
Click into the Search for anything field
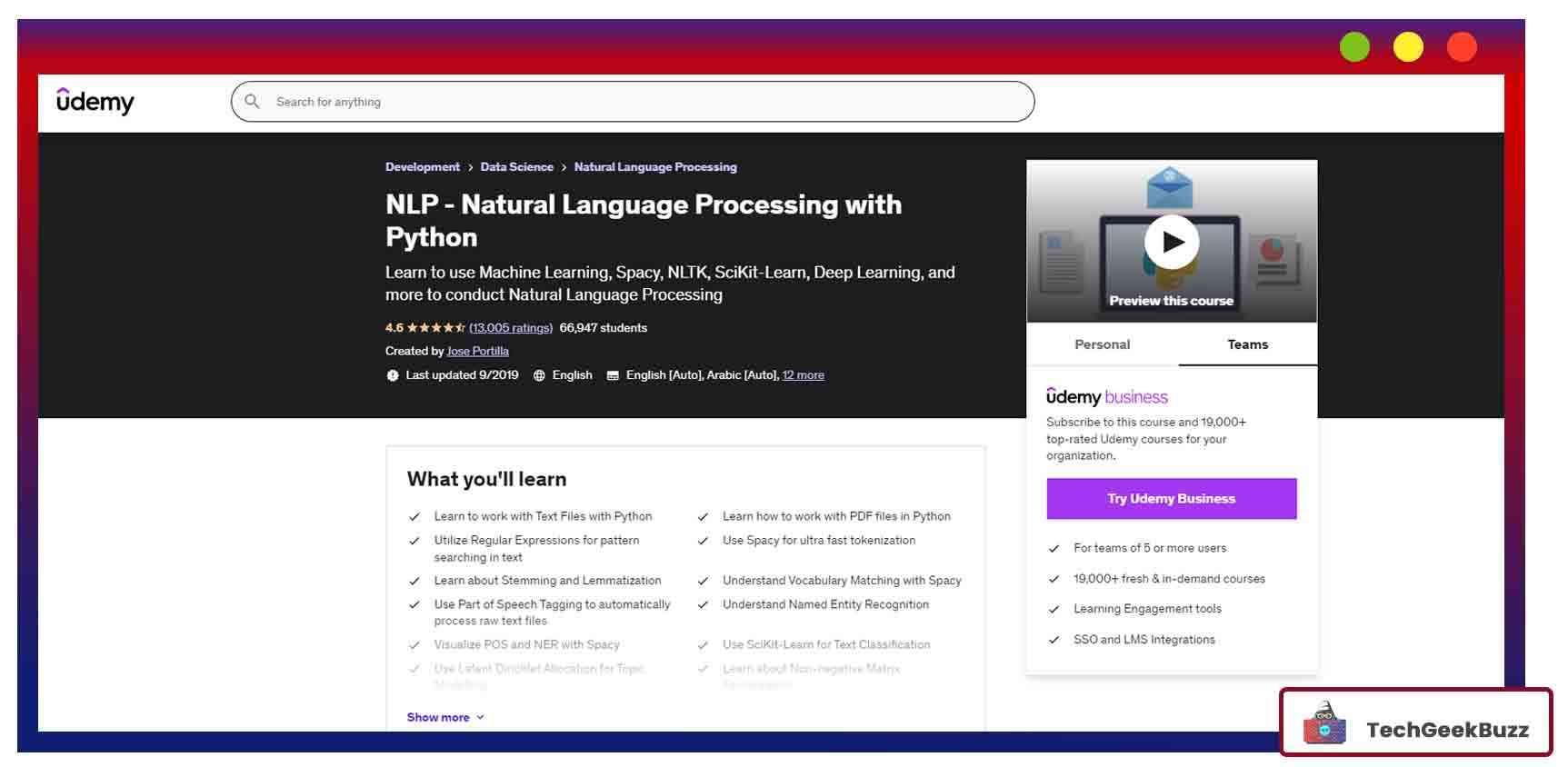pyautogui.click(x=636, y=102)
